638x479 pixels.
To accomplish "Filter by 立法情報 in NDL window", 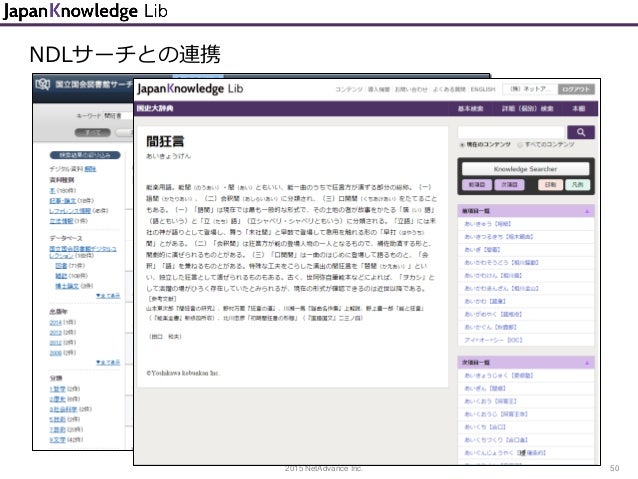I will tap(61, 221).
